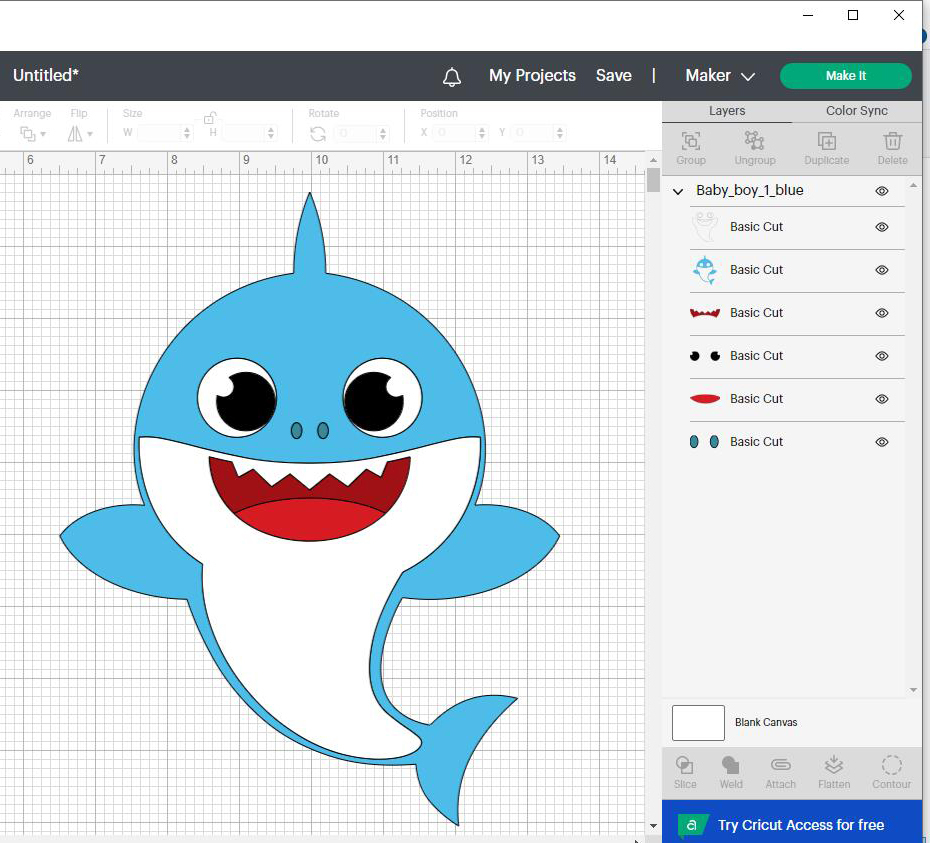Open the Maker machine dropdown
The image size is (930, 843).
click(x=720, y=76)
